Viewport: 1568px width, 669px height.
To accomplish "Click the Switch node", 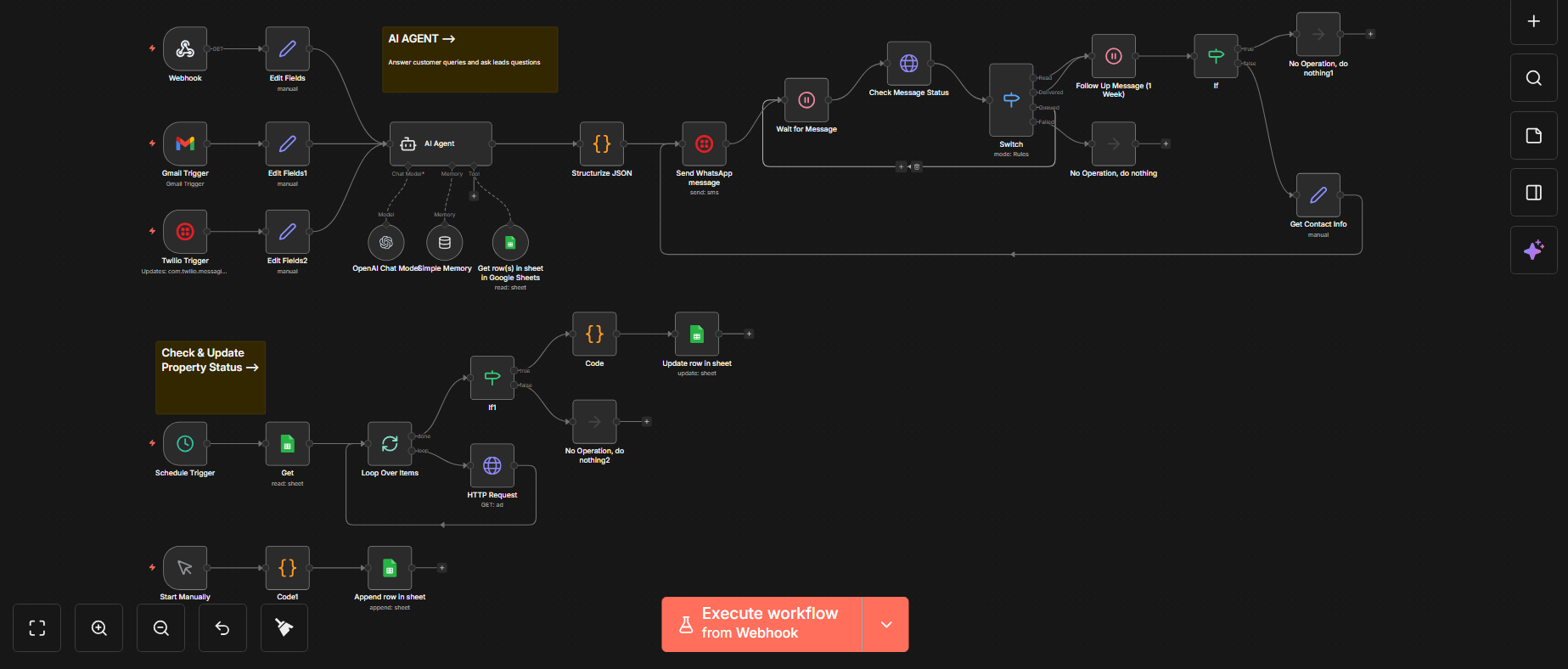I will pos(1011,100).
